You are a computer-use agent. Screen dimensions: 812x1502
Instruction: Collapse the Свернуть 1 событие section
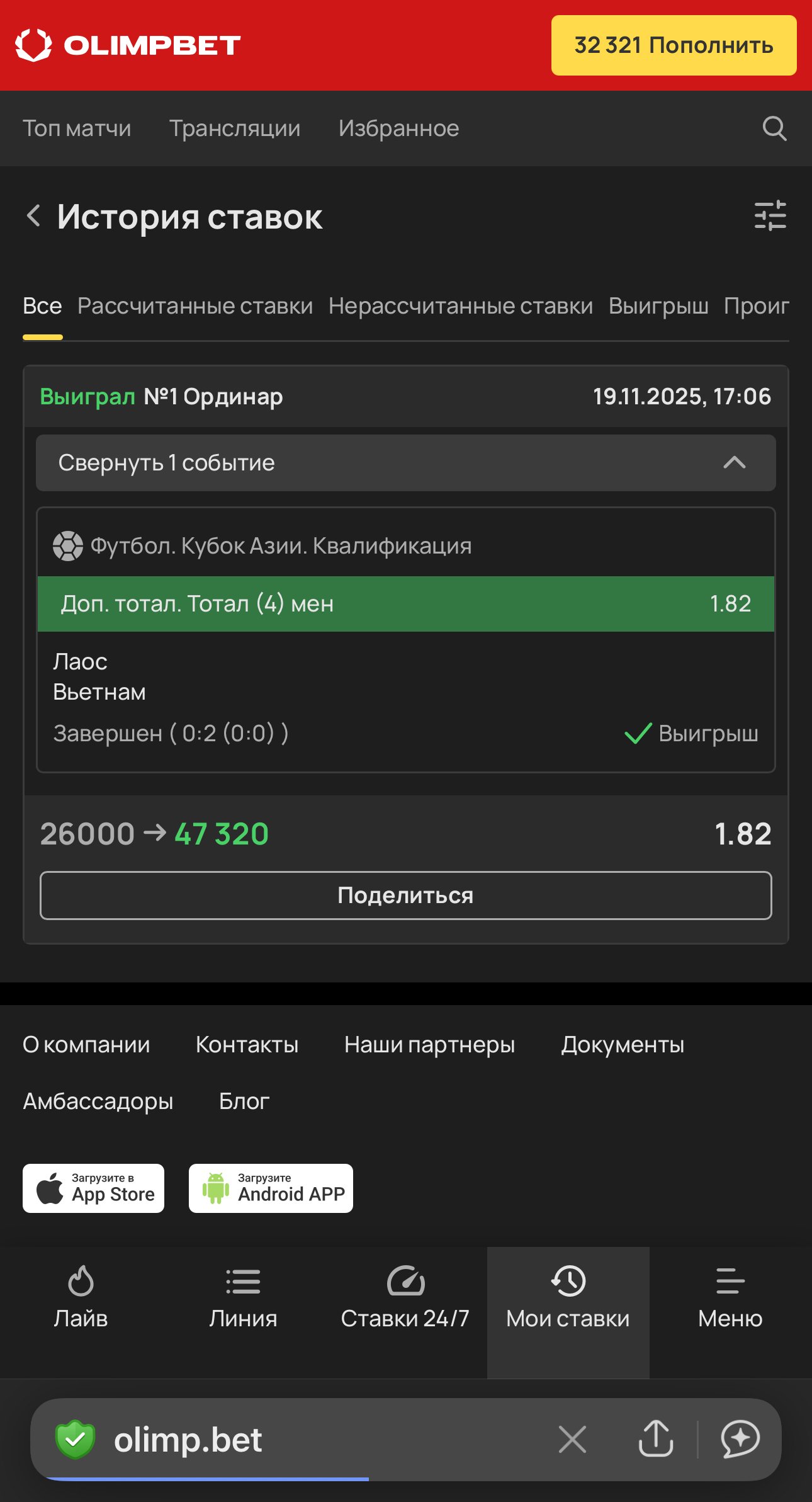405,463
